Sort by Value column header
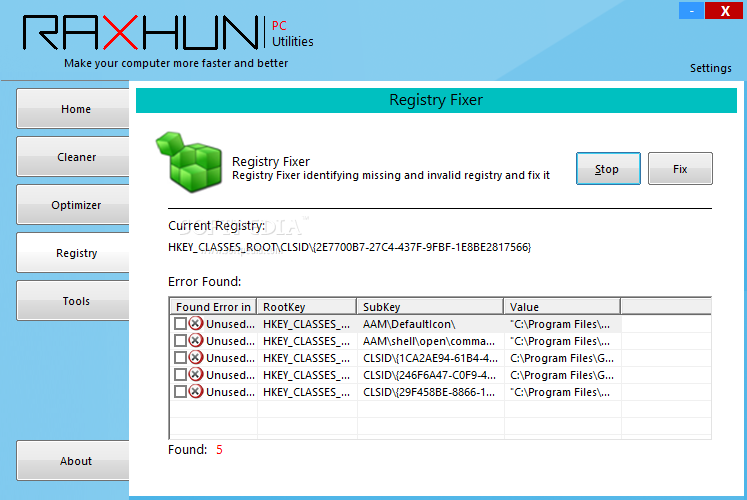This screenshot has width=747, height=500. pyautogui.click(x=562, y=307)
